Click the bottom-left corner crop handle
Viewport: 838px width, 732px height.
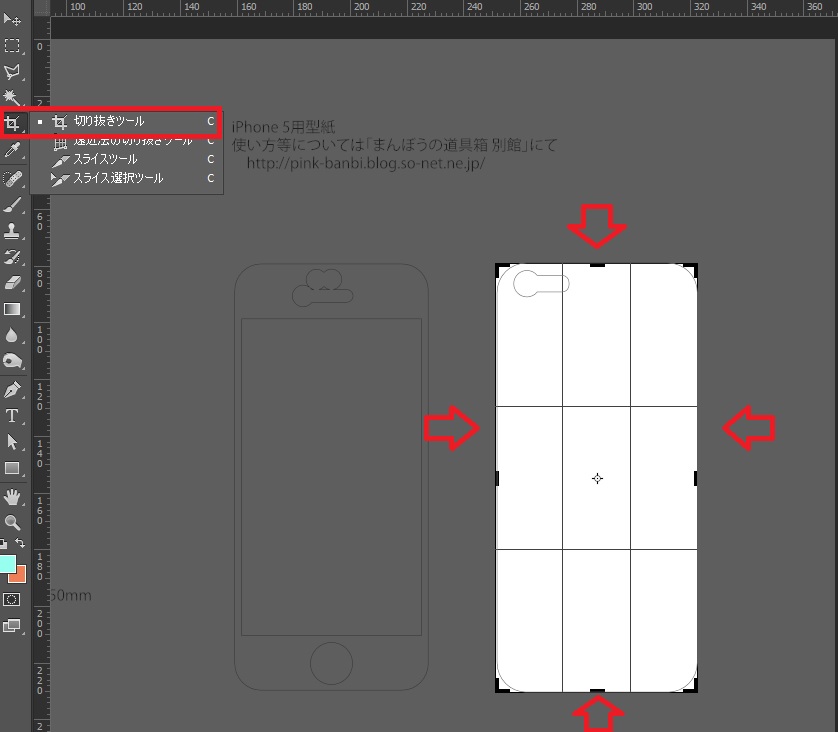pos(500,688)
